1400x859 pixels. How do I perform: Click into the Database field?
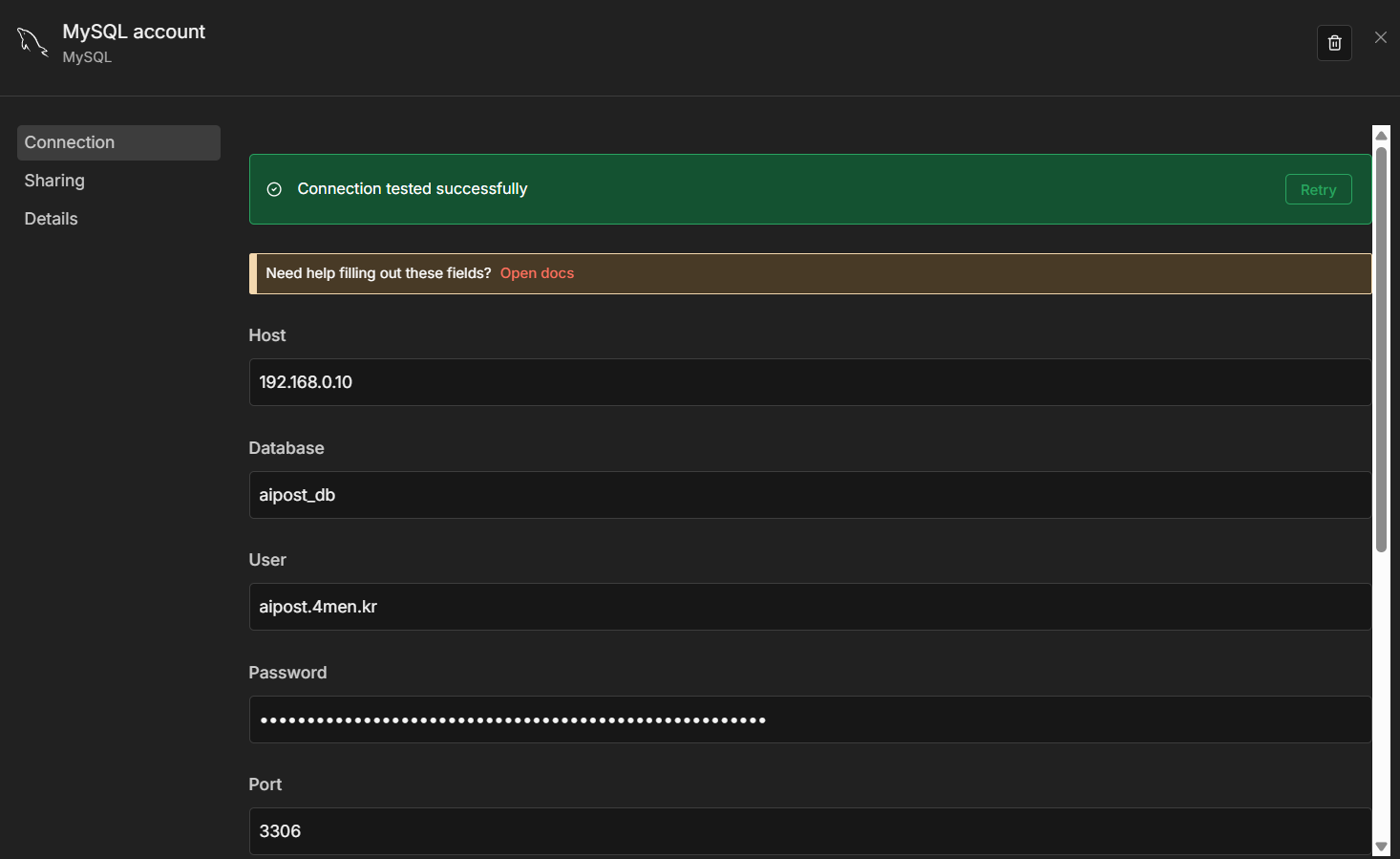(810, 495)
